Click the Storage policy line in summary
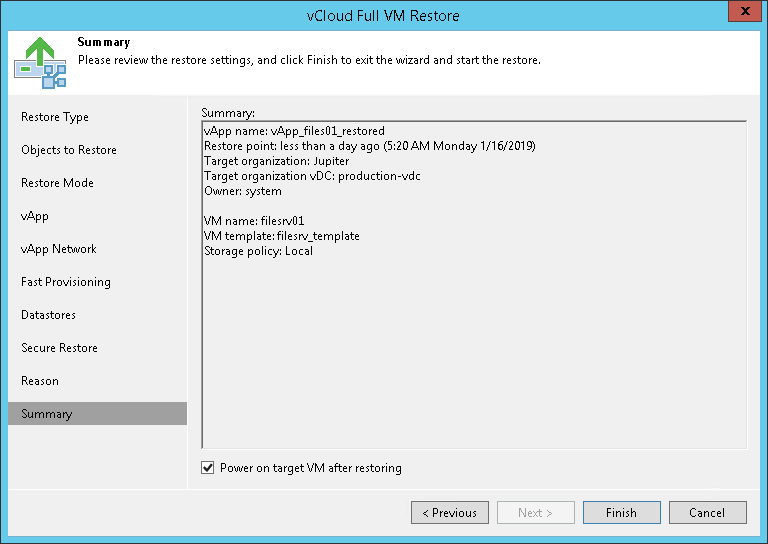Image resolution: width=768 pixels, height=544 pixels. (x=258, y=251)
